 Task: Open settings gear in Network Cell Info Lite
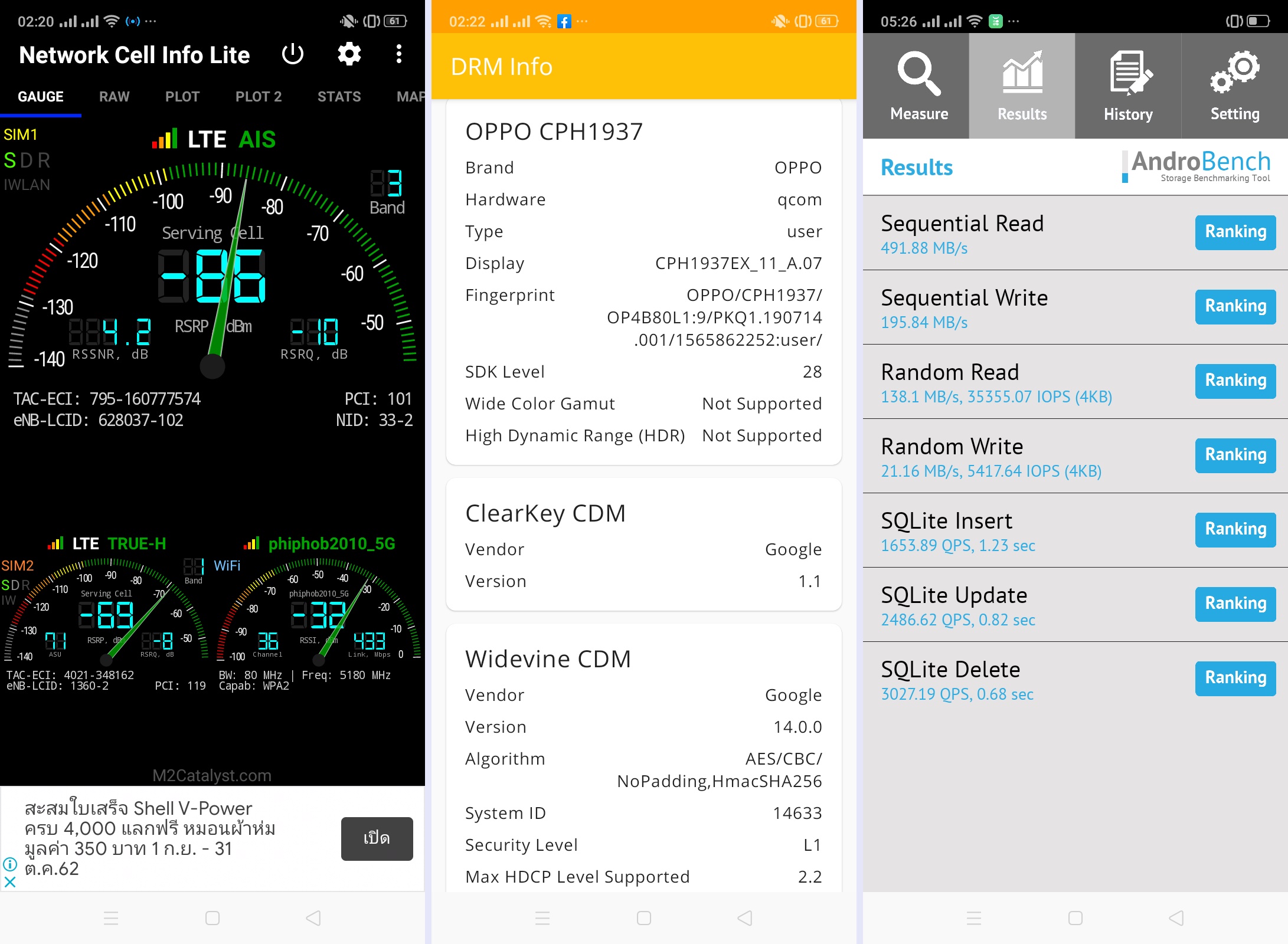pyautogui.click(x=349, y=54)
